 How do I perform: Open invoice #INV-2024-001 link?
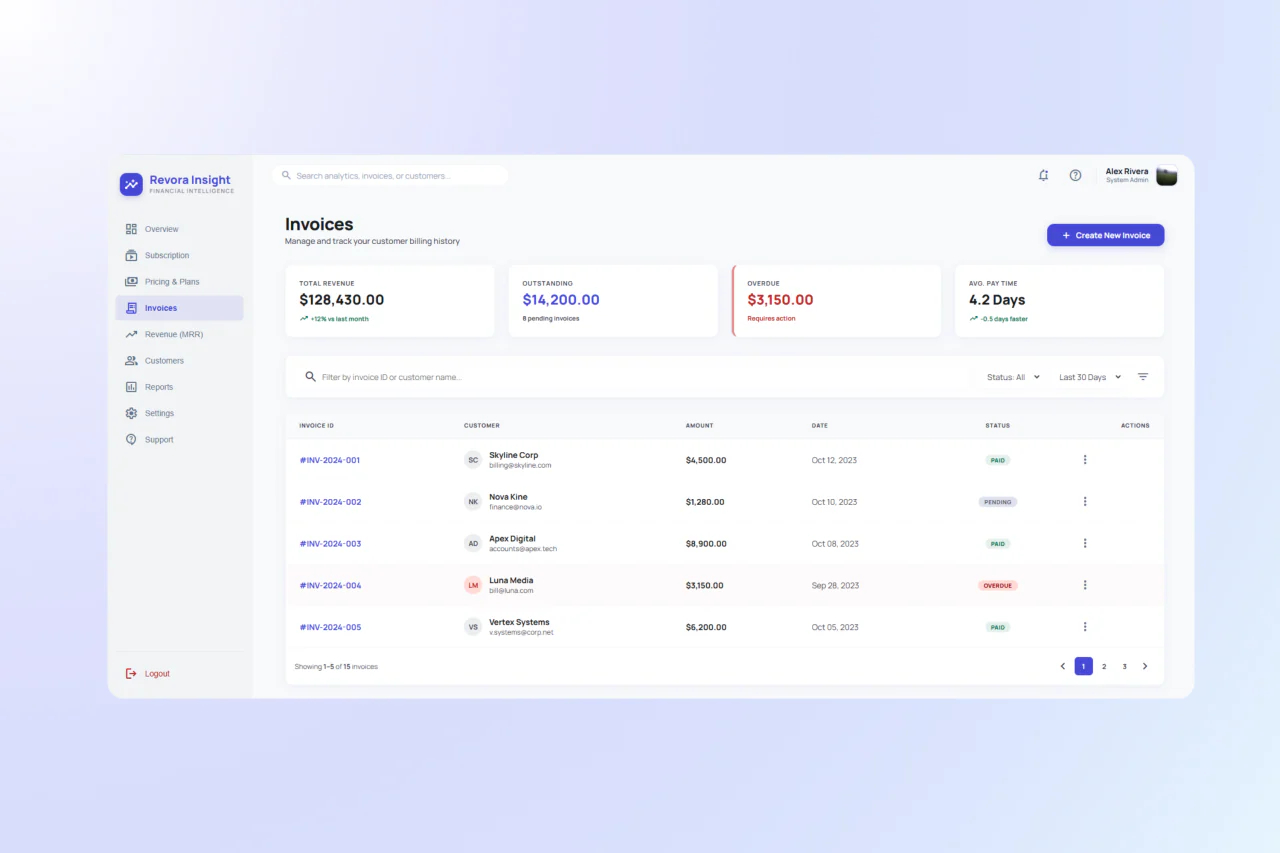(x=330, y=460)
